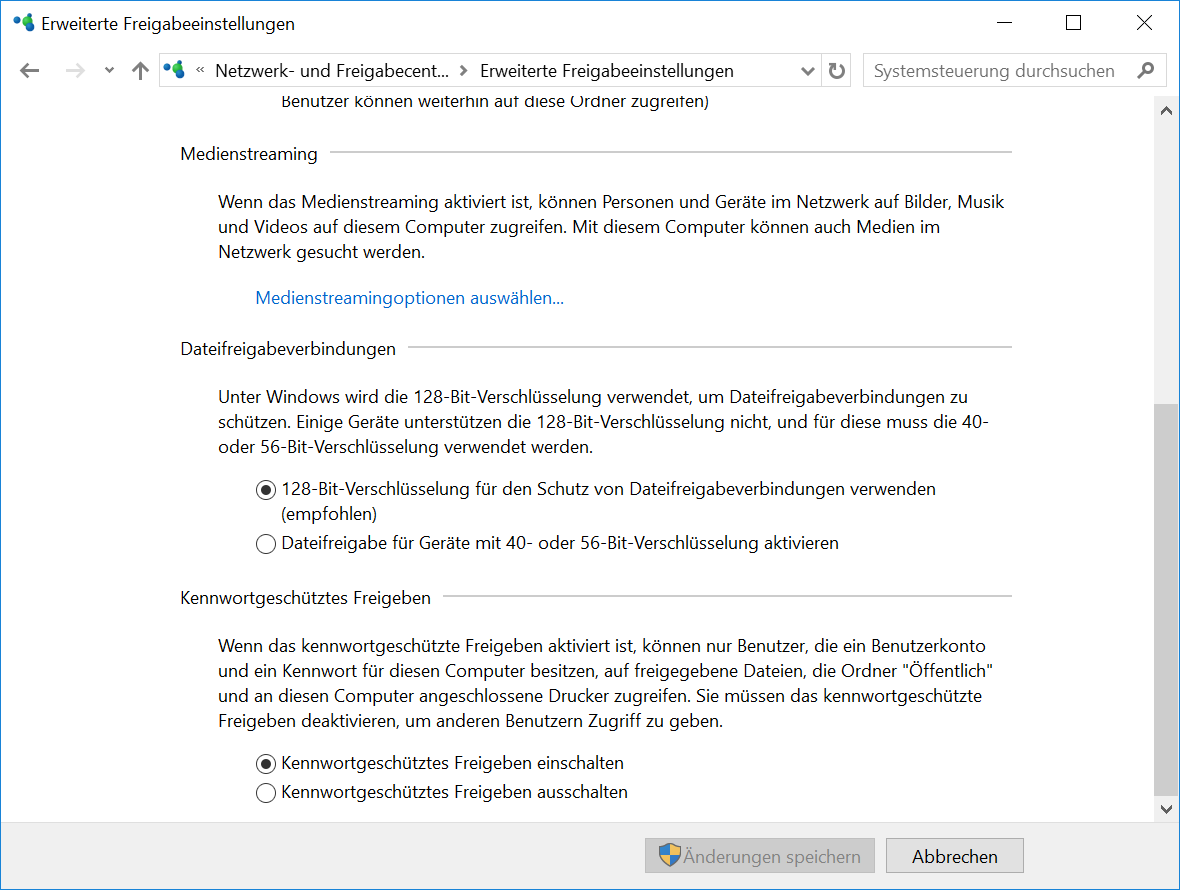Viewport: 1180px width, 890px height.
Task: Click the window title bar network icon
Action: [24, 23]
